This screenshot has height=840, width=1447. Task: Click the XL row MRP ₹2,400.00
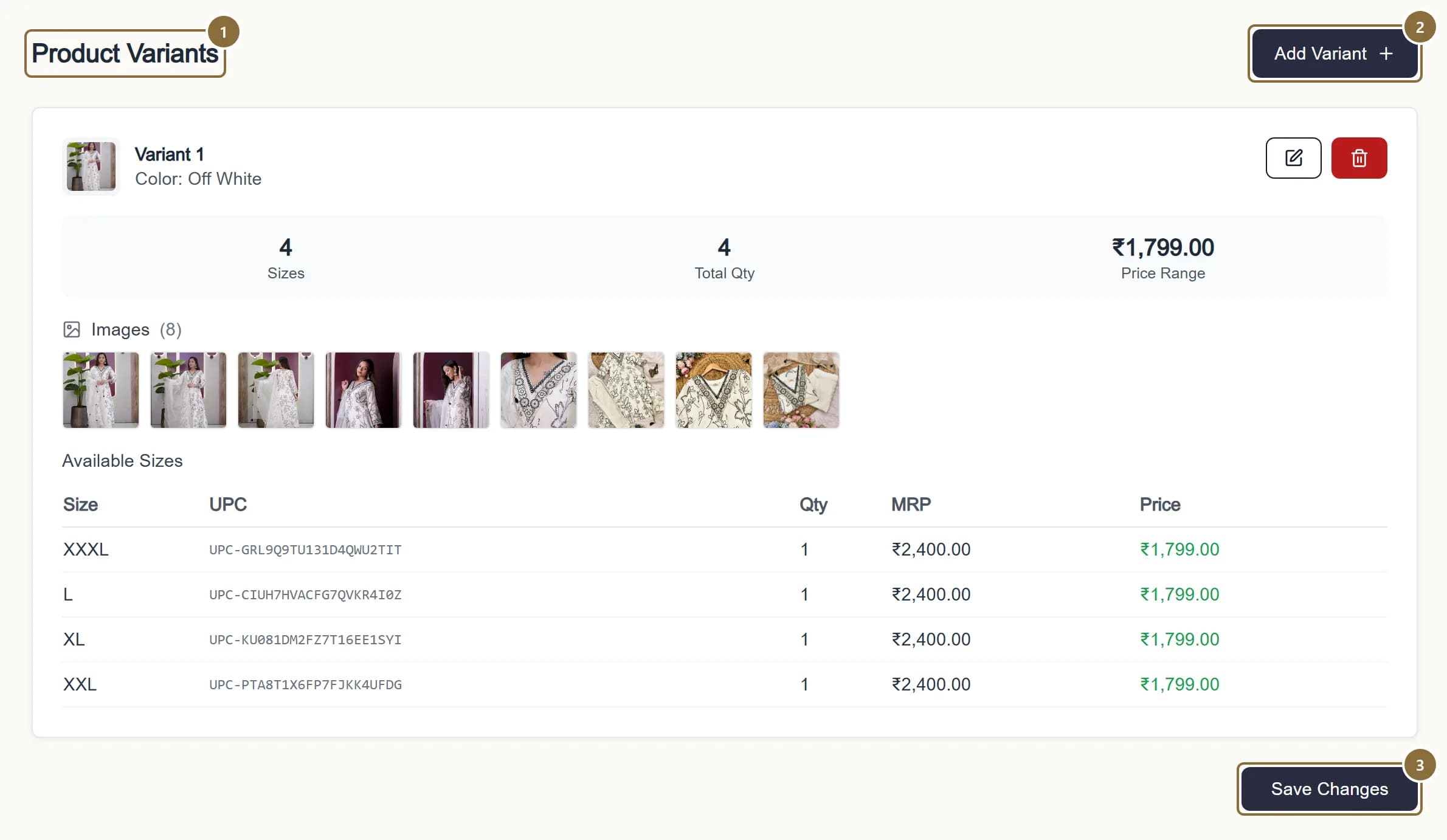click(931, 639)
